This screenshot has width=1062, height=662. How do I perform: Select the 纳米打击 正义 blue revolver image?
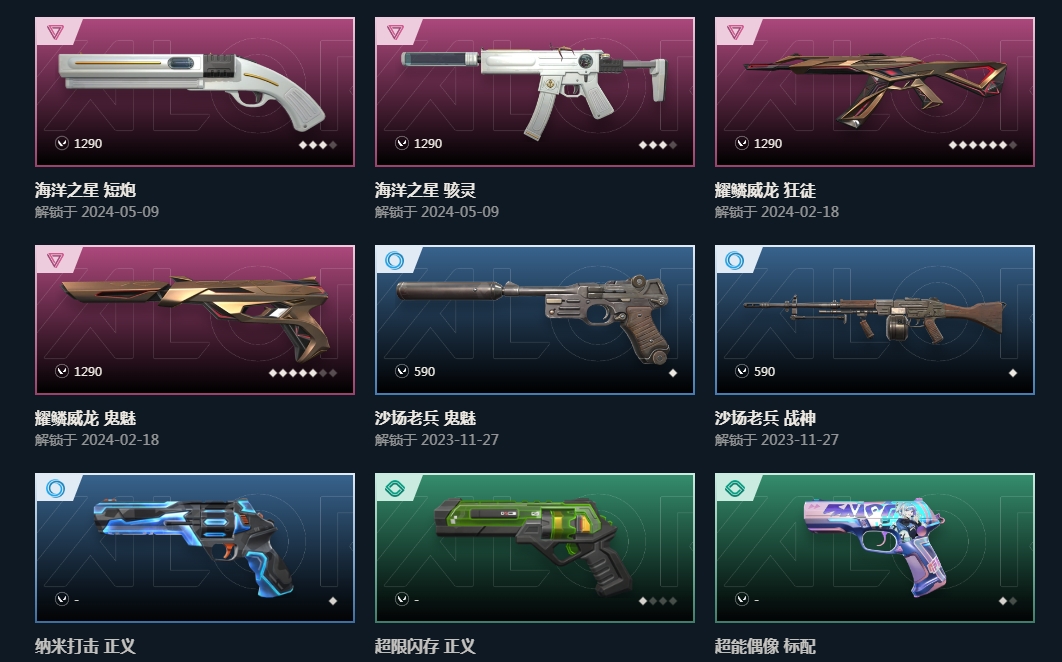pos(194,547)
